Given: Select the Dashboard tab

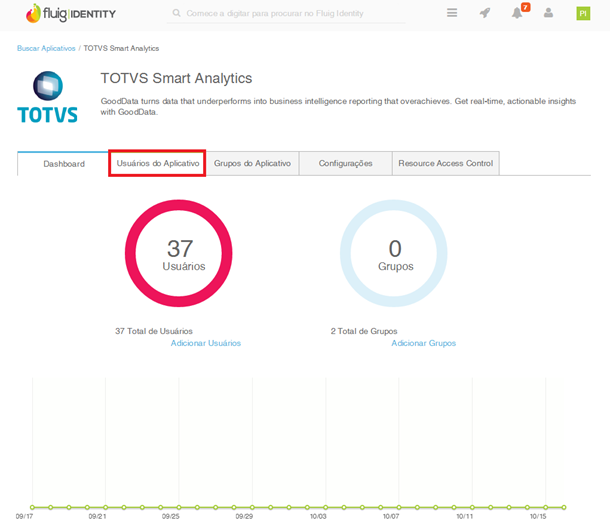Looking at the screenshot, I should pyautogui.click(x=63, y=164).
